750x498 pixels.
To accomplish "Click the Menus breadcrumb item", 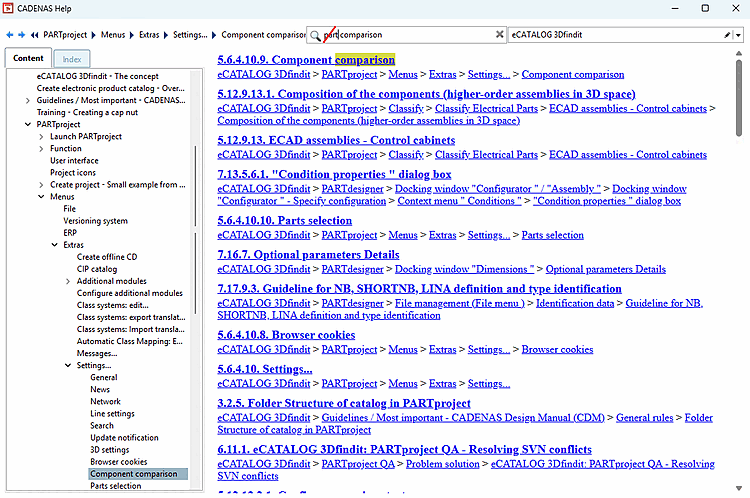I will [113, 35].
